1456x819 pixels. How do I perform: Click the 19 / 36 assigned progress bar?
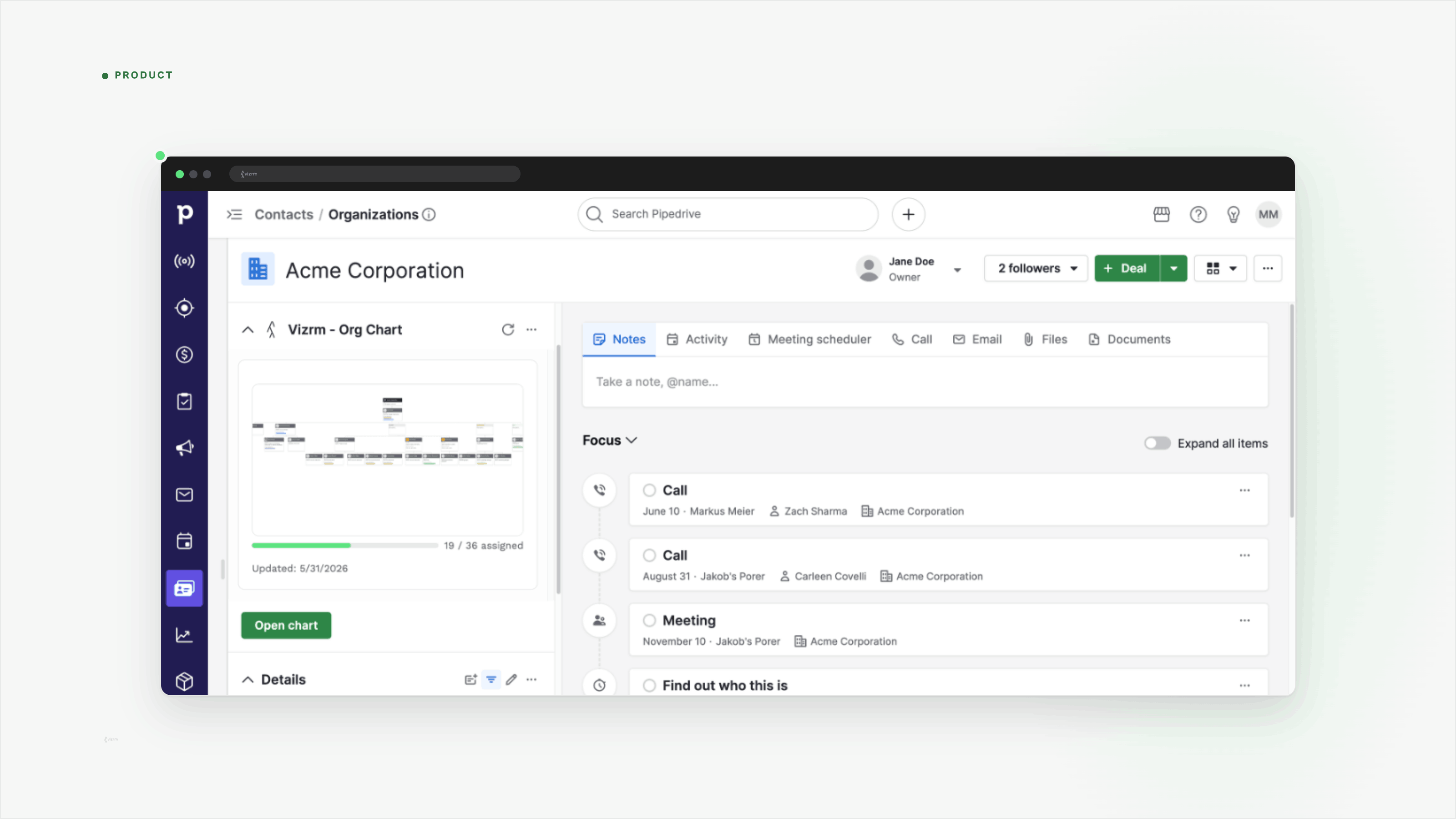(345, 546)
